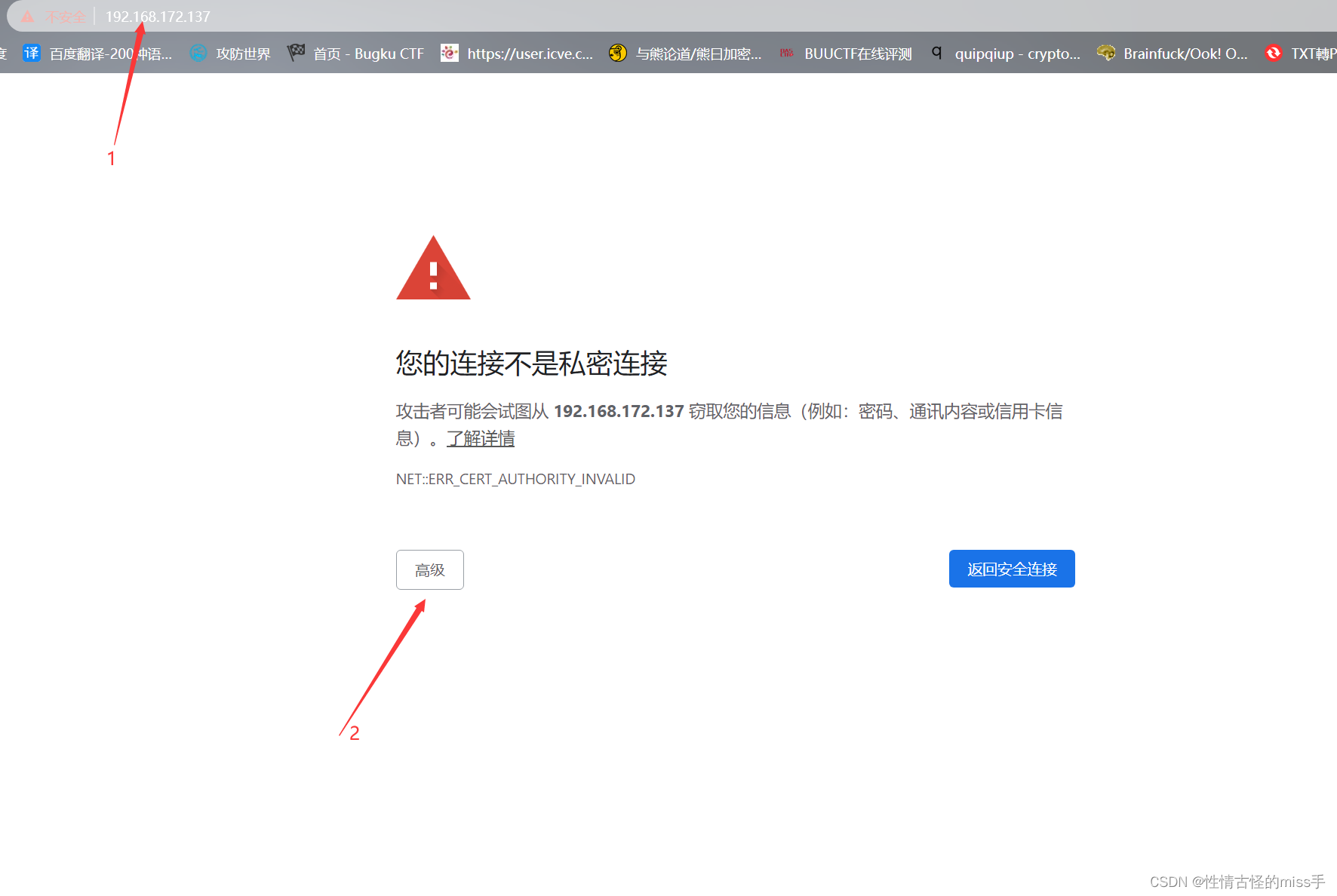The height and width of the screenshot is (896, 1337).
Task: Click the Brainfuck/Ook! brain icon
Action: coord(1106,52)
